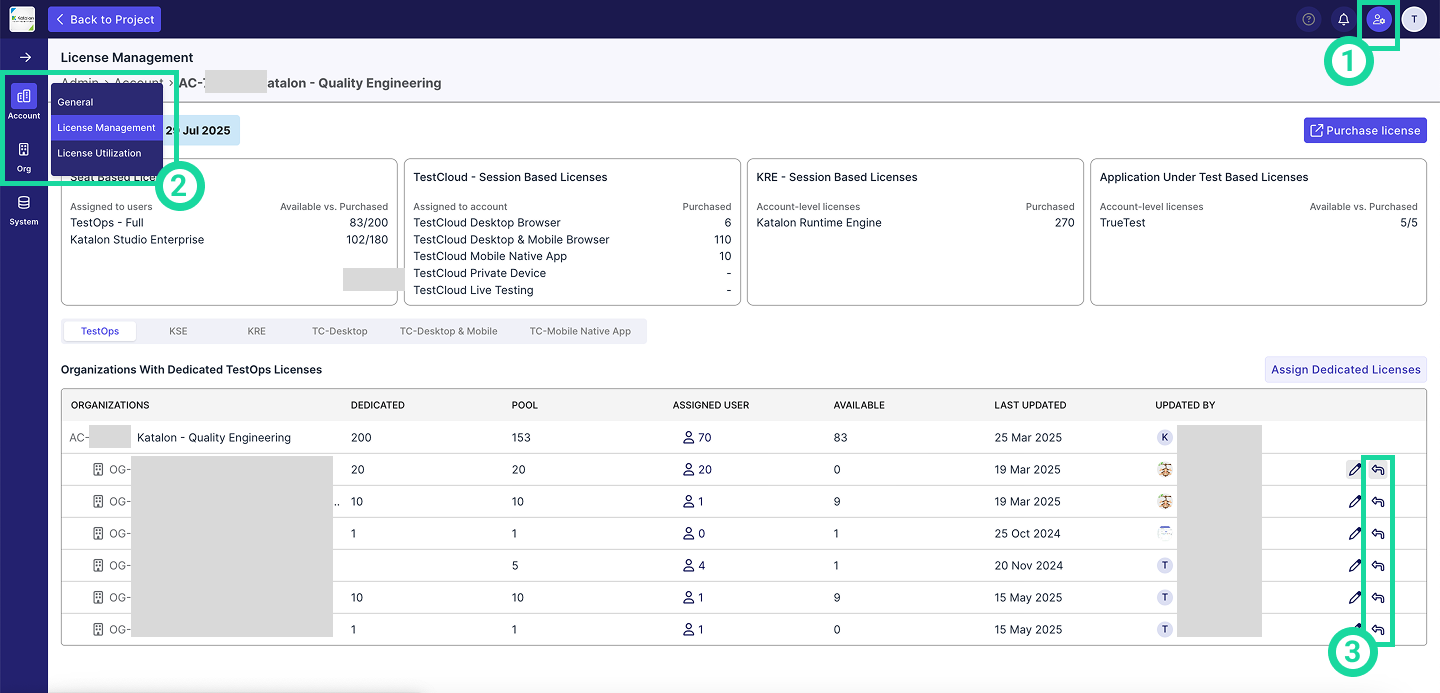Choose License Management in the flyout menu

pyautogui.click(x=107, y=128)
